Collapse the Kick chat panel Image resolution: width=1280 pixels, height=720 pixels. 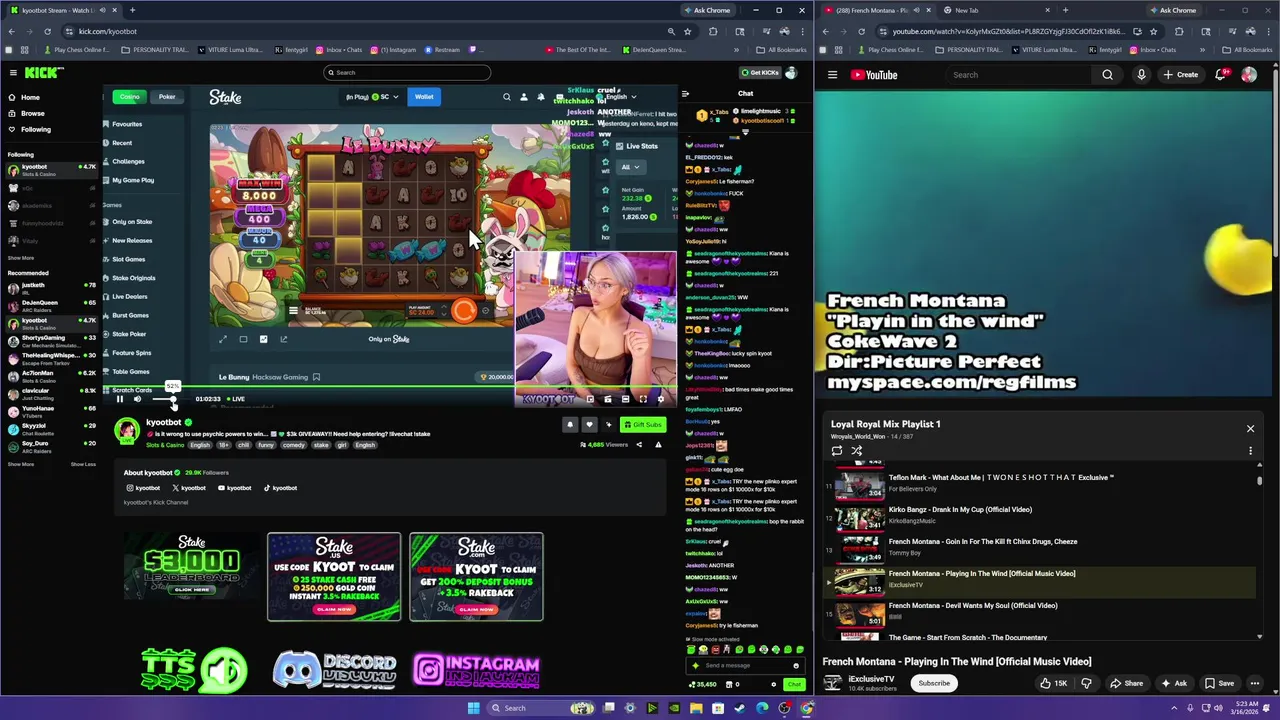(685, 93)
